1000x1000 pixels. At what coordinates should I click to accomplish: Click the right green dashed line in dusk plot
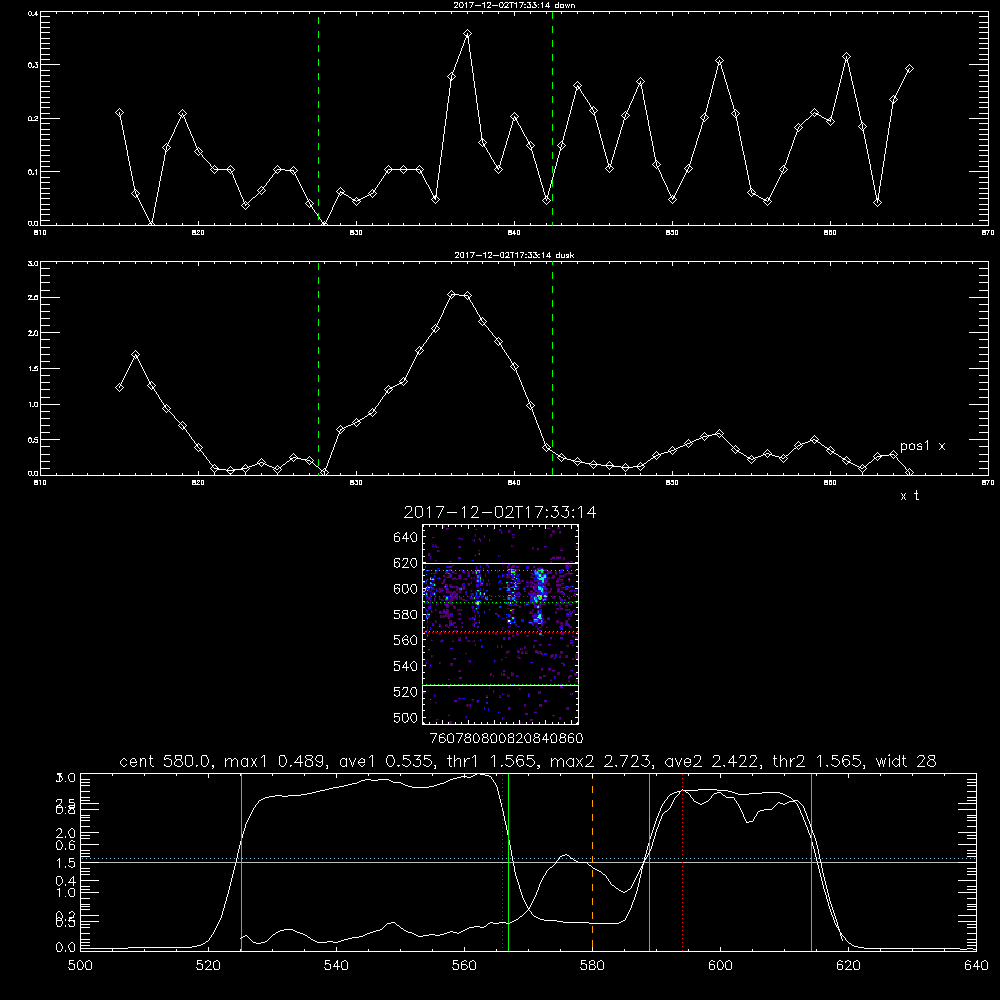(552, 369)
